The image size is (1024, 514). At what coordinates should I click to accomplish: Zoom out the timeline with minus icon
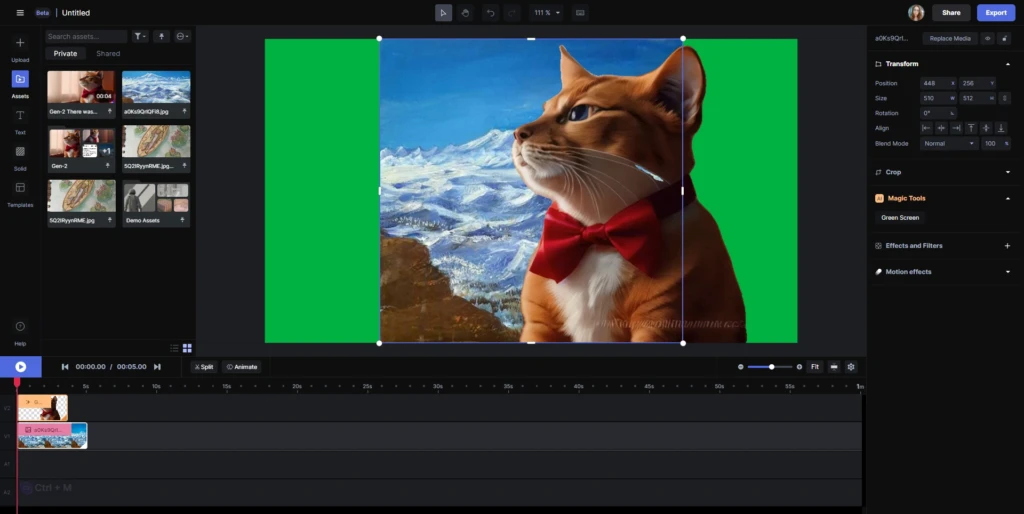[741, 367]
